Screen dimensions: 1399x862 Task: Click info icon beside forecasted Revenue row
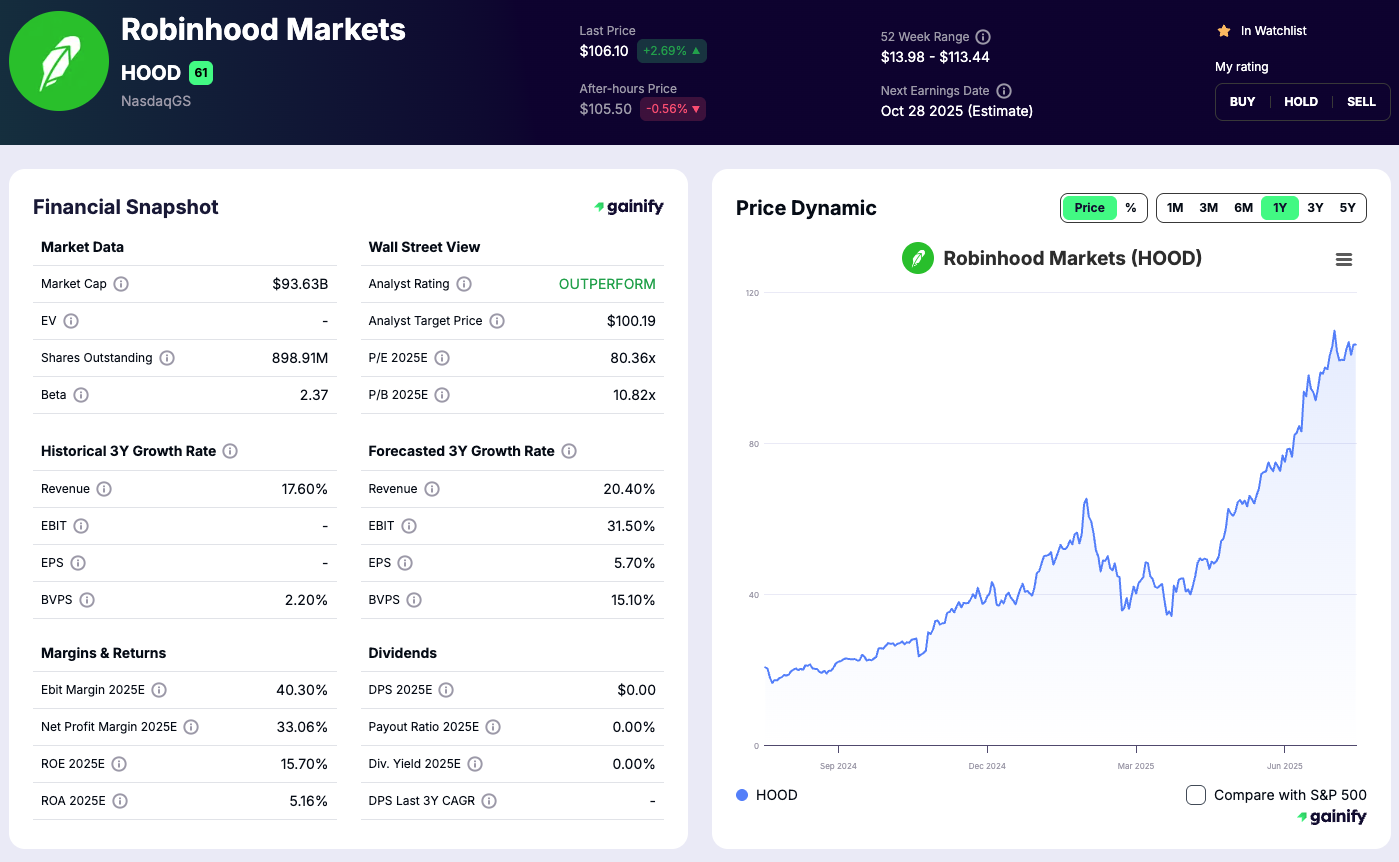tap(432, 489)
